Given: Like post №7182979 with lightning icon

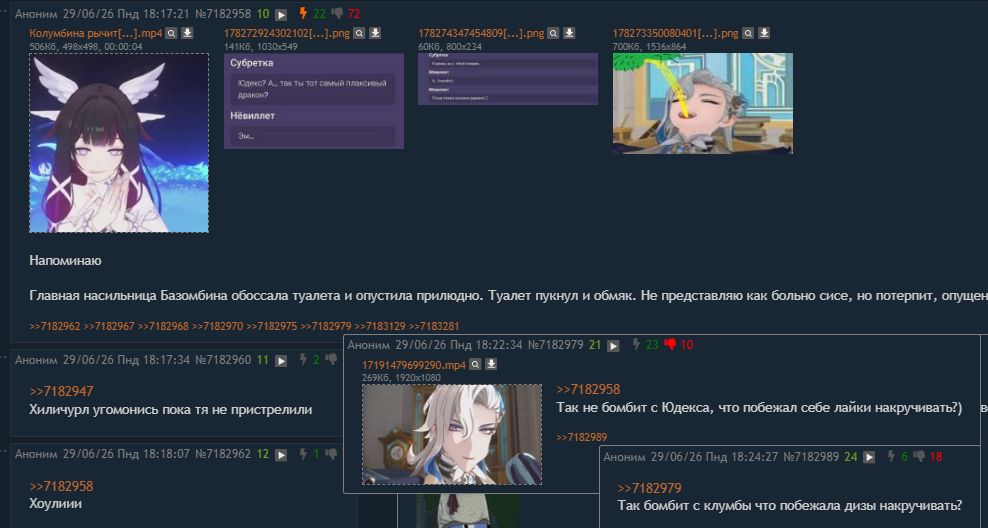Looking at the screenshot, I should point(636,345).
